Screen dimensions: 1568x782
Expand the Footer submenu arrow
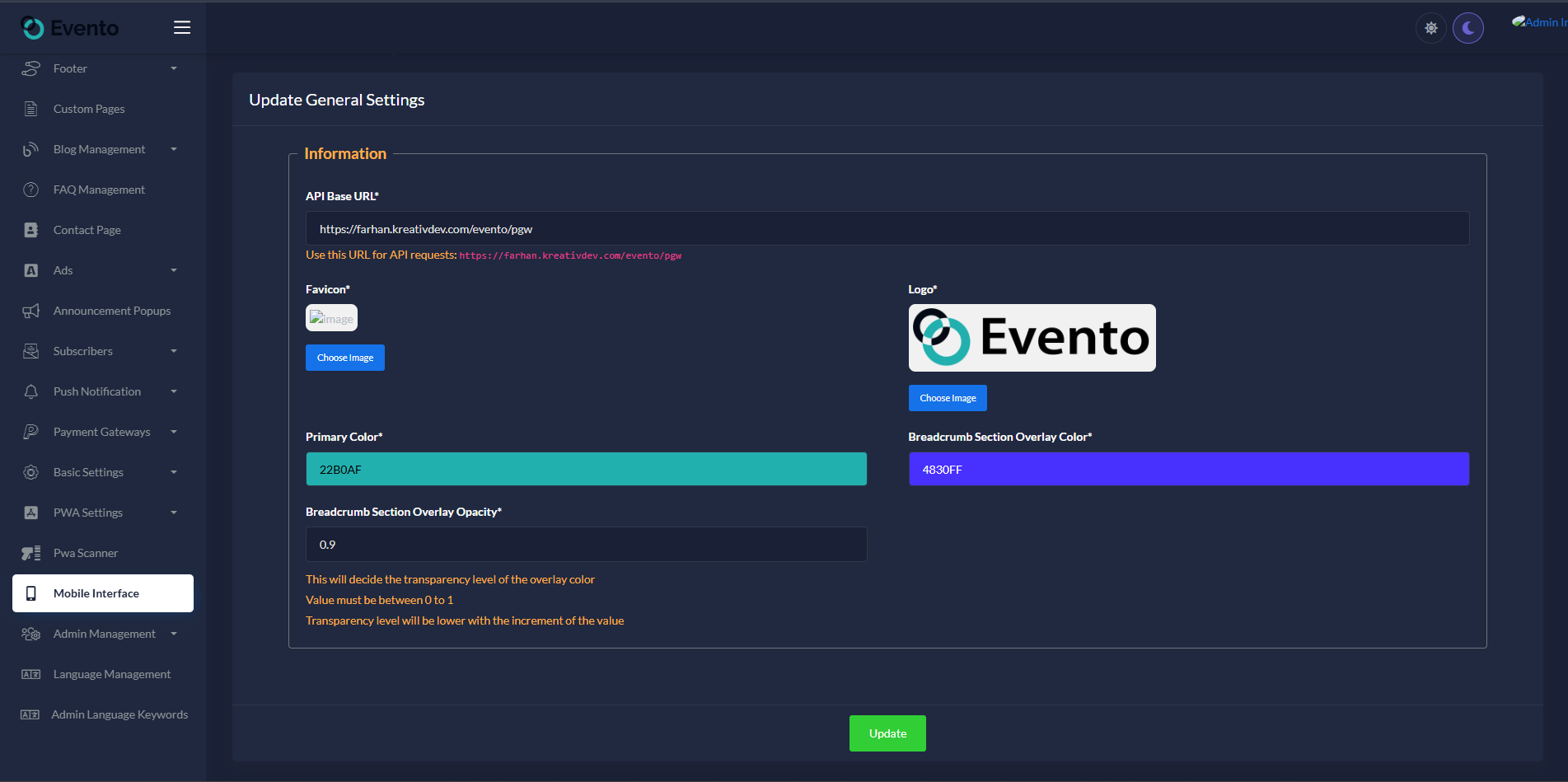pos(174,68)
